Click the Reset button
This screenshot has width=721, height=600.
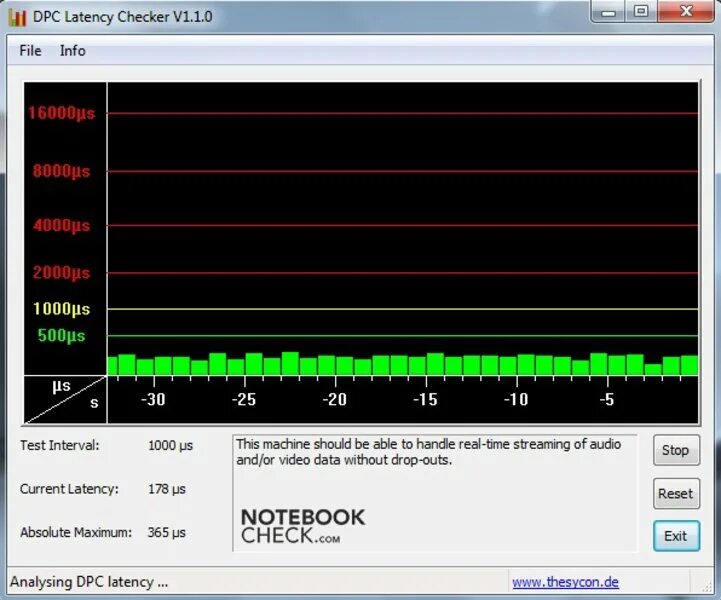[676, 493]
